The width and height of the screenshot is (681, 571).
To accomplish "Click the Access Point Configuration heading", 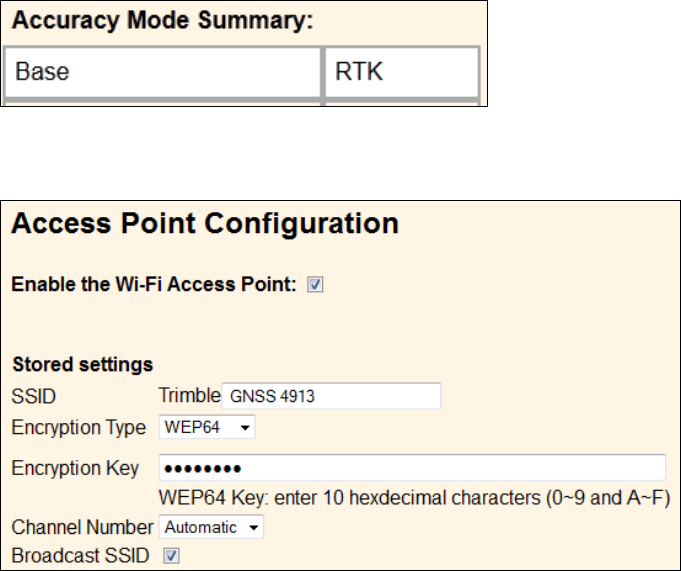I will pos(205,223).
